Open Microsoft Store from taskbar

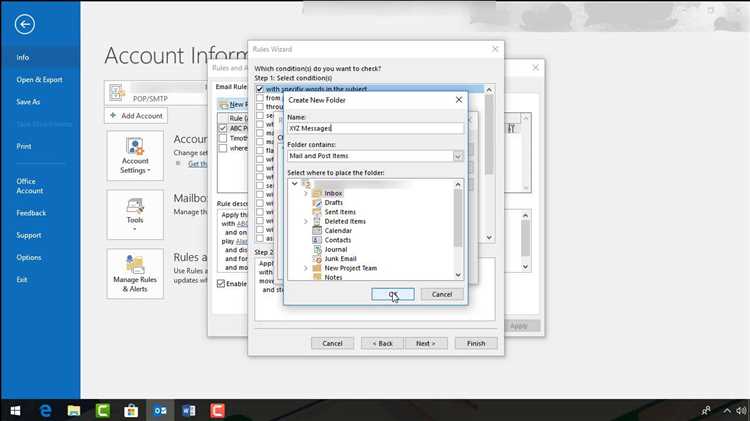coord(131,410)
